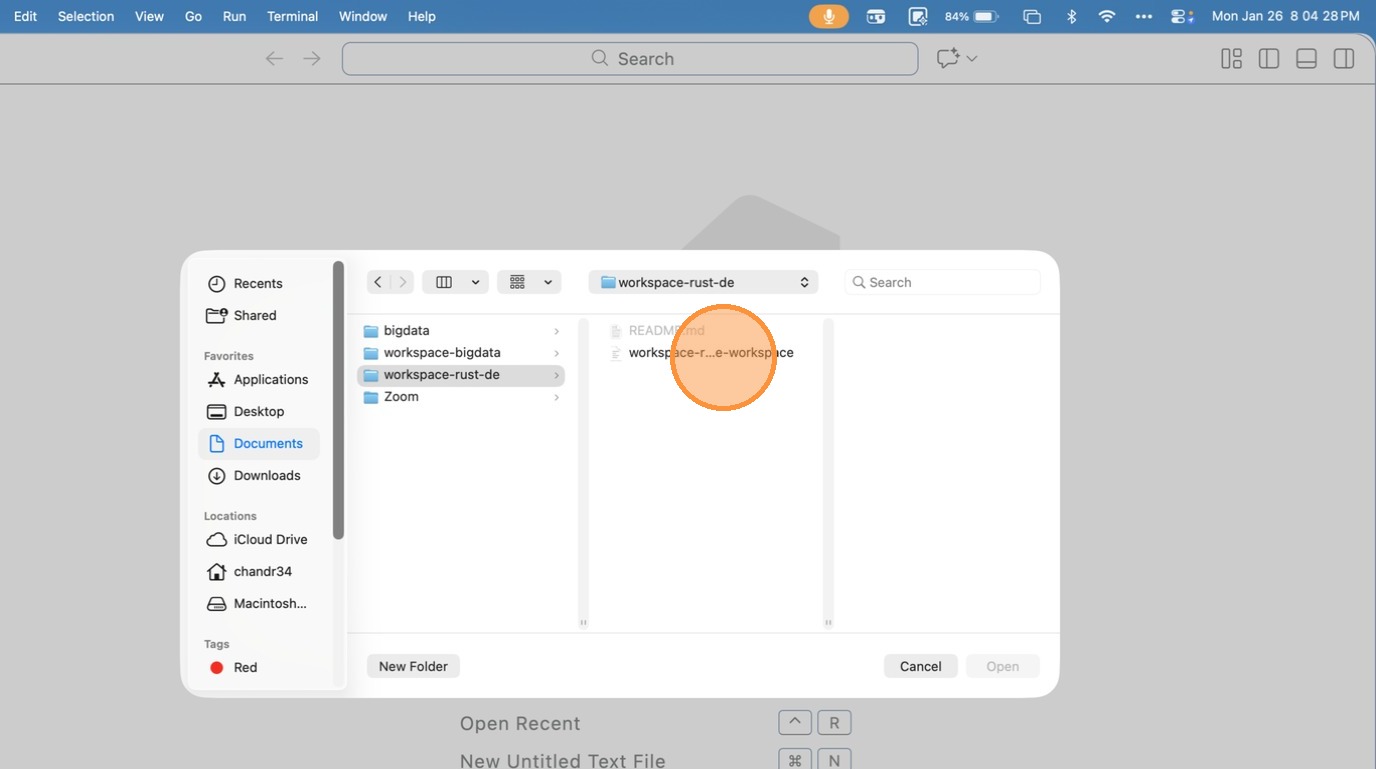
Task: Click the menu bar date and time
Action: [1286, 16]
